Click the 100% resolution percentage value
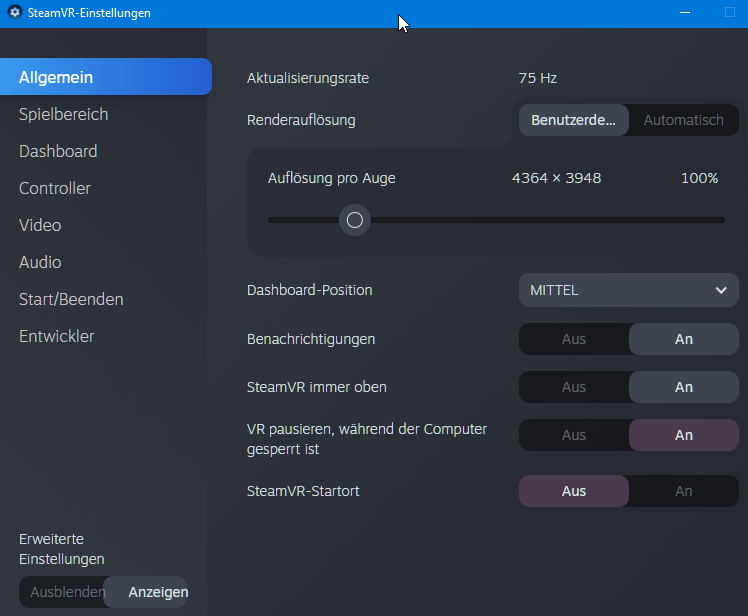The image size is (748, 616). pos(699,178)
